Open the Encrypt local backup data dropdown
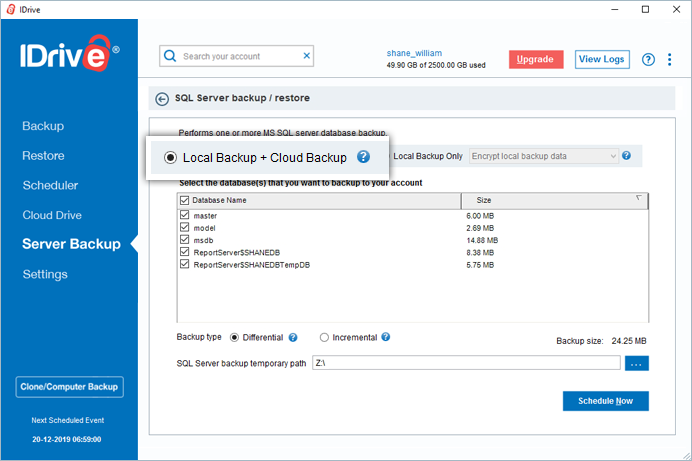Viewport: 692px width, 461px height. click(543, 156)
